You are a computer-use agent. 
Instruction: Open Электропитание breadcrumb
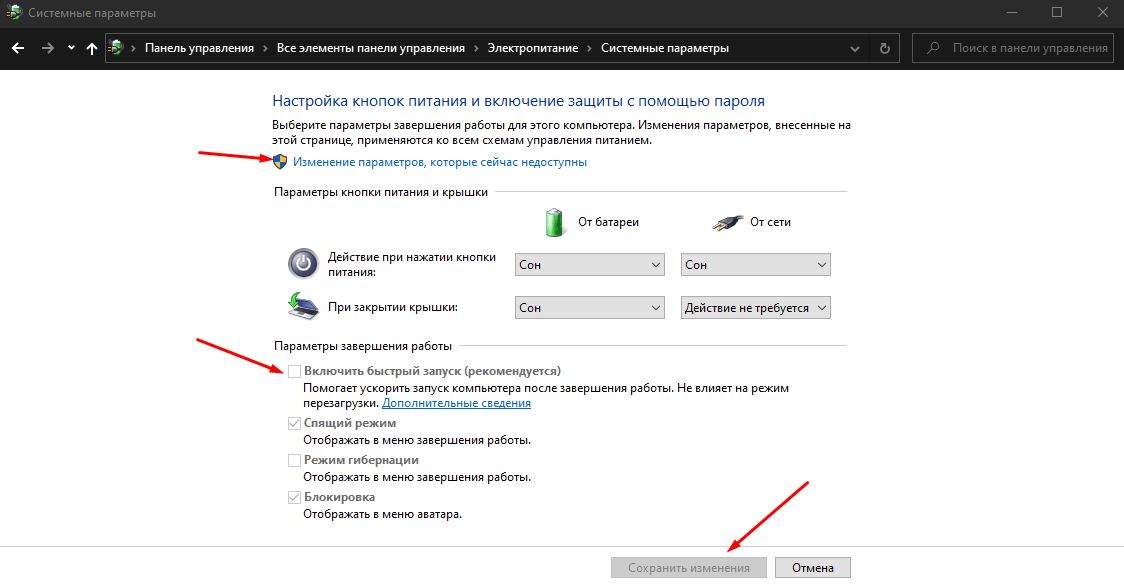(x=533, y=48)
